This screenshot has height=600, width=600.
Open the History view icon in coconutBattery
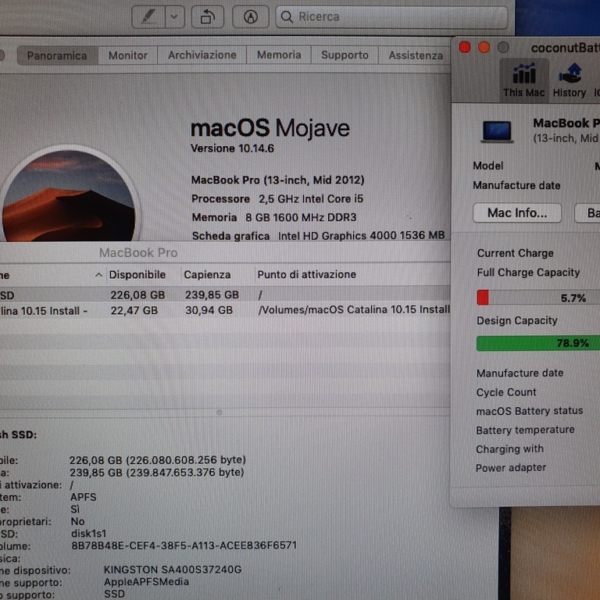click(x=569, y=80)
